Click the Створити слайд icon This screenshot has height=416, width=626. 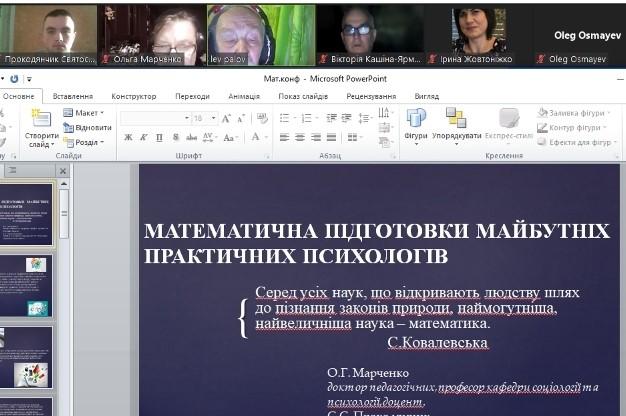(x=42, y=119)
